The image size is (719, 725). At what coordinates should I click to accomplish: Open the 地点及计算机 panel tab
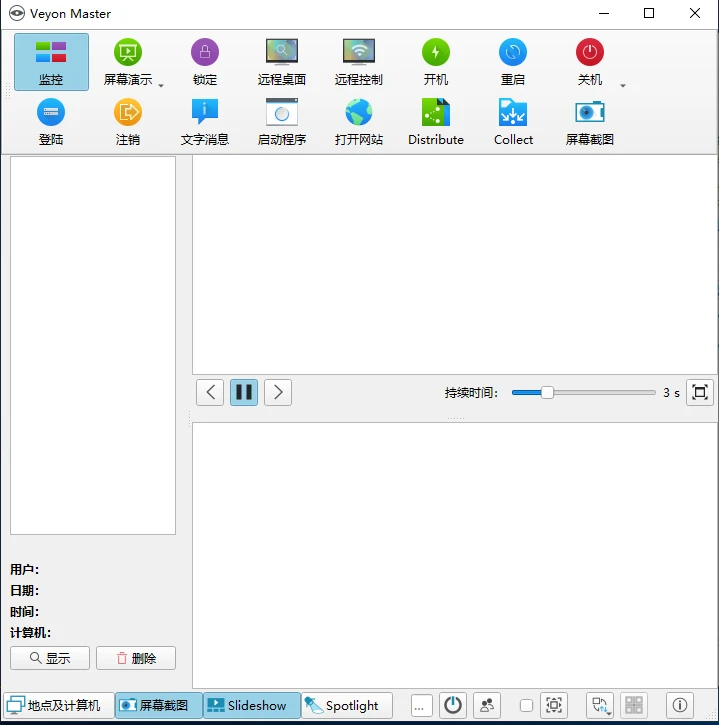[x=59, y=706]
